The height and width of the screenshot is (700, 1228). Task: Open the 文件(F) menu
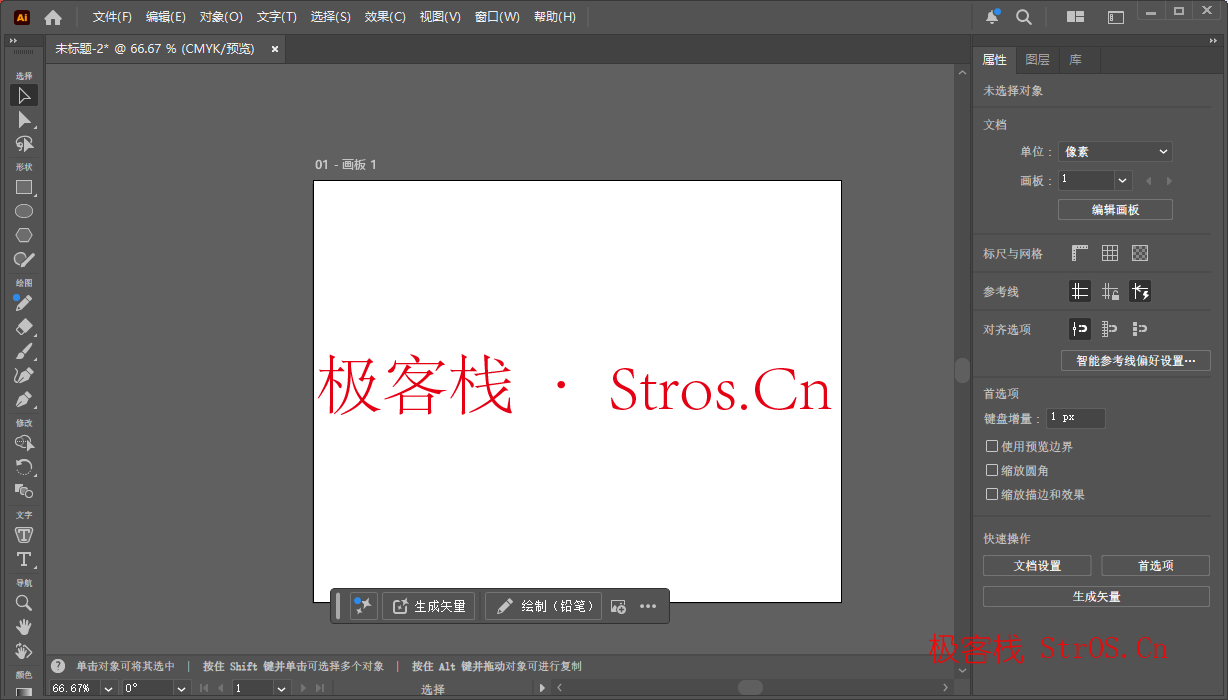pos(112,17)
